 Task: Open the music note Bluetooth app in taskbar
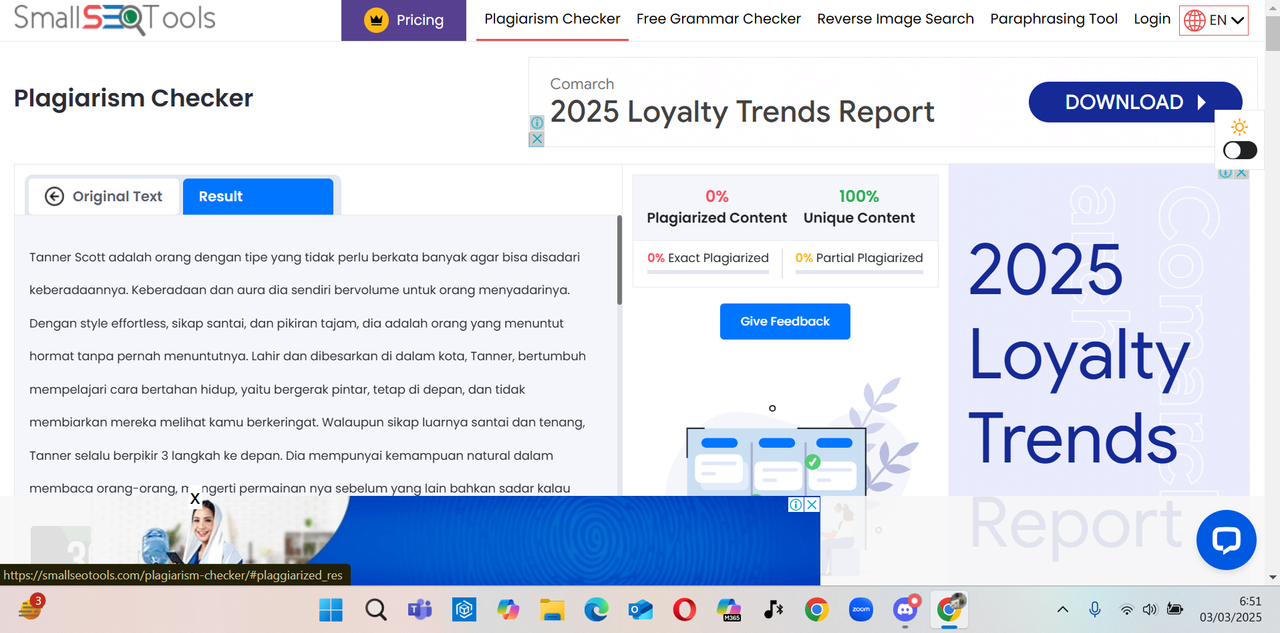tap(773, 609)
